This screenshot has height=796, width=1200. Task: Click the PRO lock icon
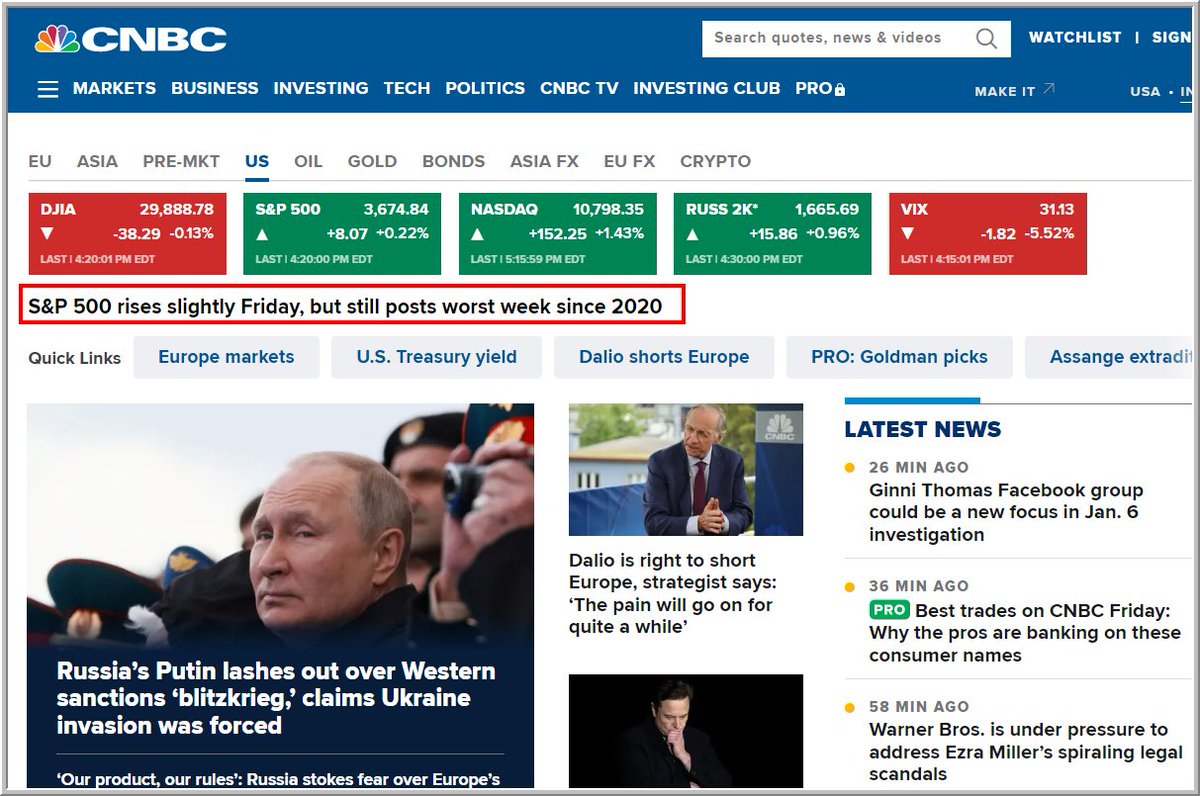[x=839, y=89]
